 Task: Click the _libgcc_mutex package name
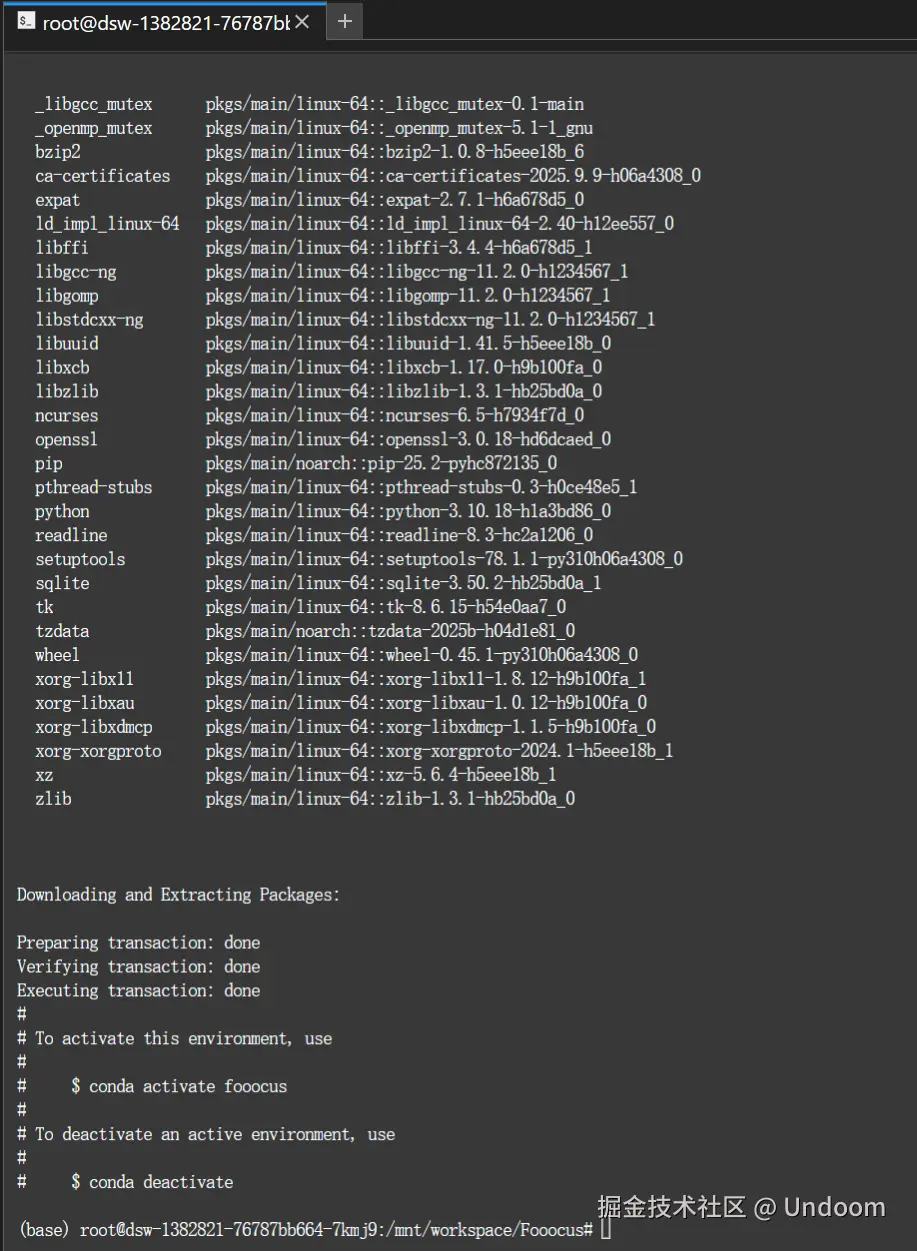click(x=93, y=104)
